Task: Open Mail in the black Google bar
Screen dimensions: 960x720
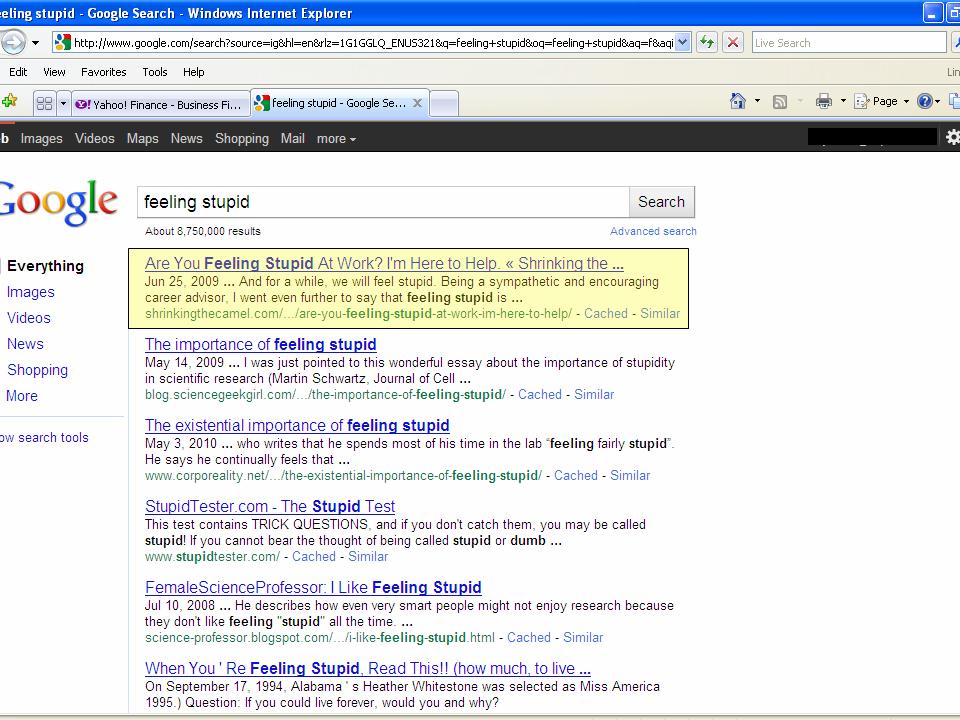Action: coord(293,138)
